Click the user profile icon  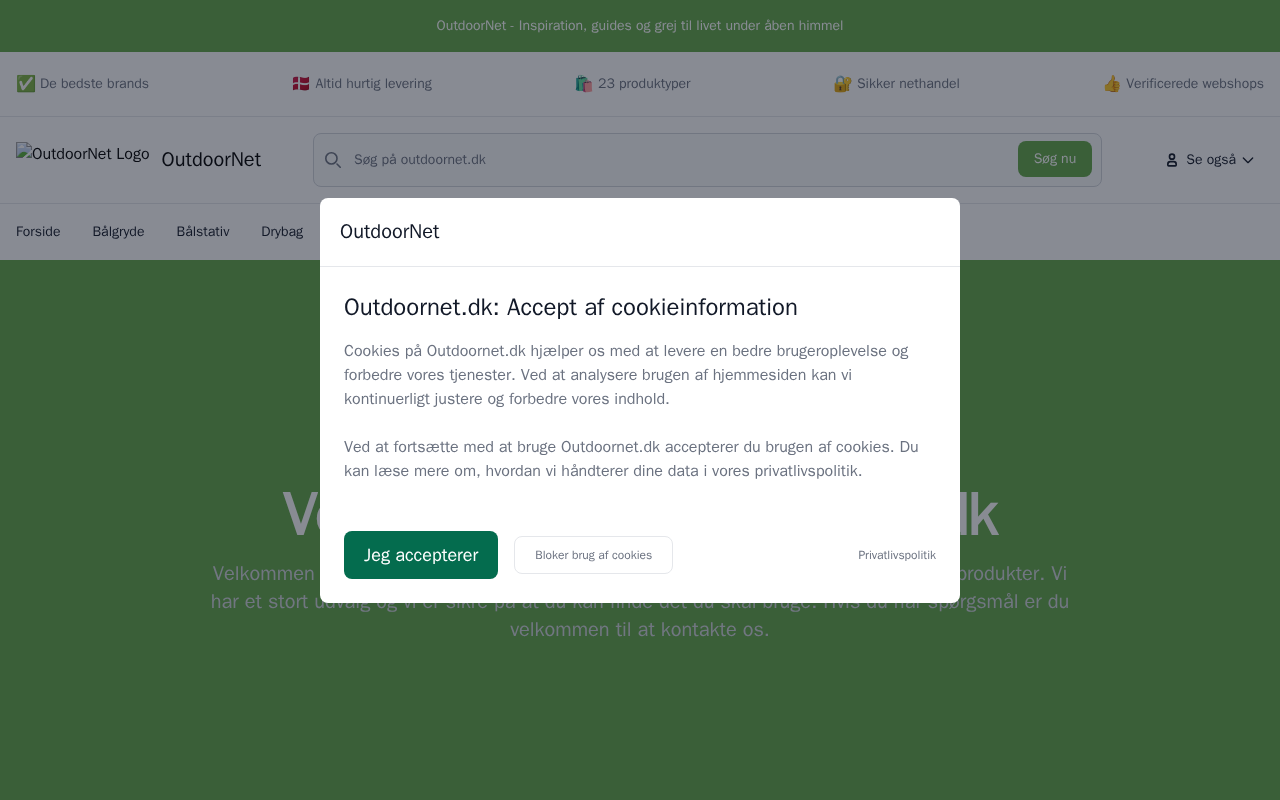coord(1172,160)
